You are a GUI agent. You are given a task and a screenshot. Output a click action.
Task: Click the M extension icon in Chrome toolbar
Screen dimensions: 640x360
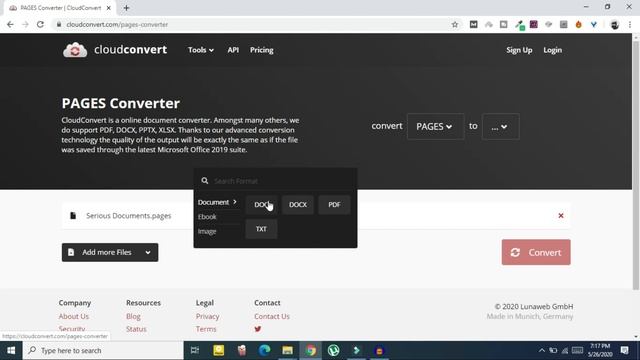(x=473, y=24)
